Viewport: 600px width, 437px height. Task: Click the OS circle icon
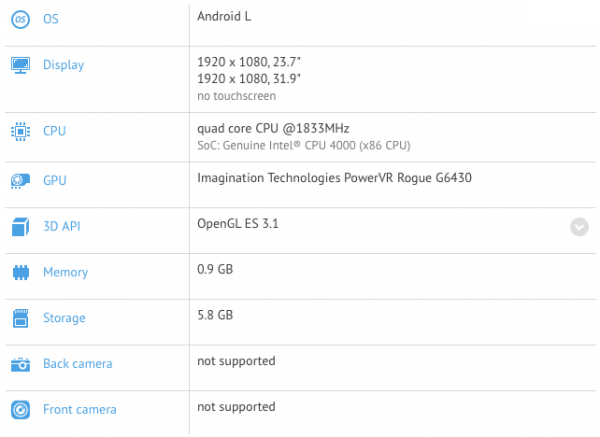[20, 19]
